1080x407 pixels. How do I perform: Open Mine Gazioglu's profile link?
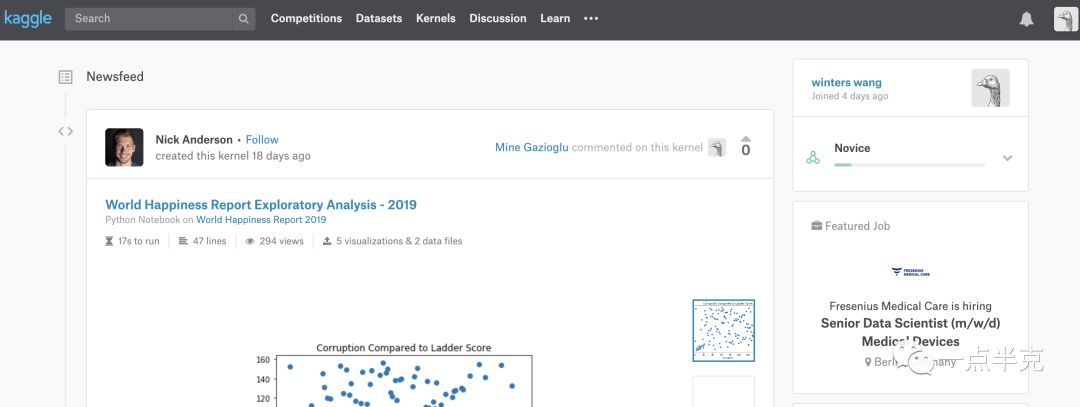tap(531, 148)
